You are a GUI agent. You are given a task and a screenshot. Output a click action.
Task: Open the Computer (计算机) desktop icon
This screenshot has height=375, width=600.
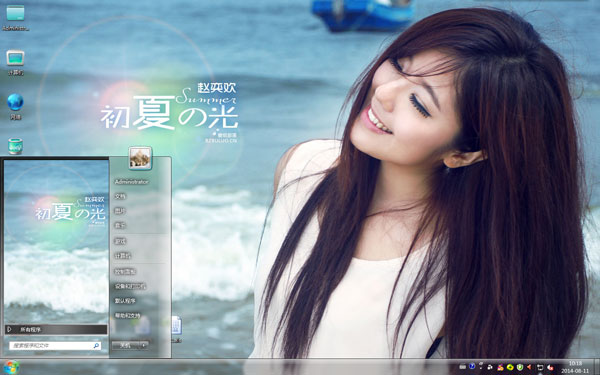[x=15, y=62]
